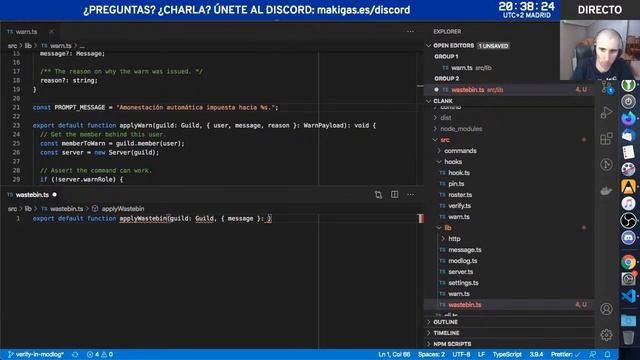This screenshot has width=640, height=360.
Task: Open the Source Control view icon
Action: 607,87
